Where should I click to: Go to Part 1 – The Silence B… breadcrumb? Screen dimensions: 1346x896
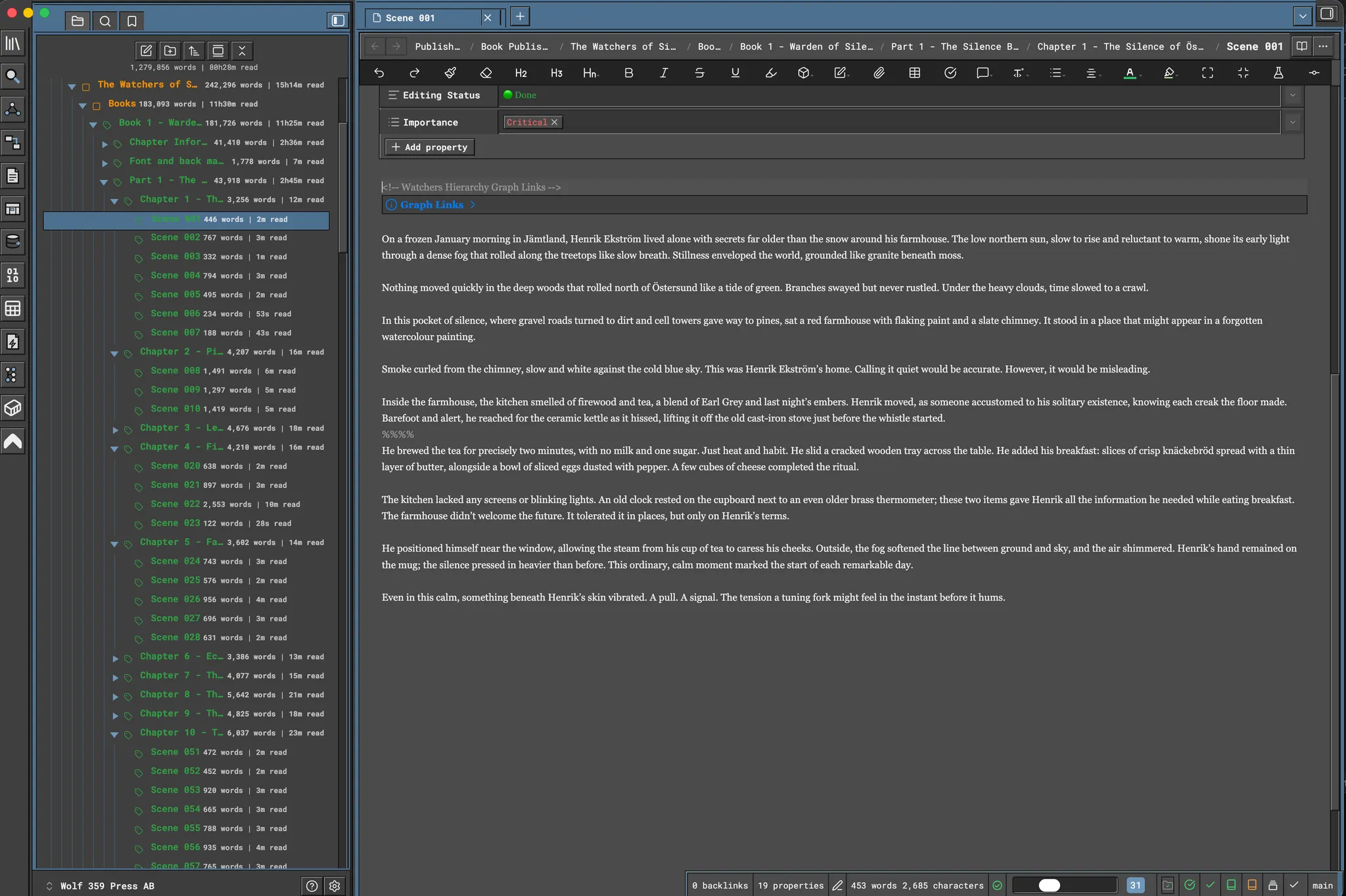pos(955,47)
